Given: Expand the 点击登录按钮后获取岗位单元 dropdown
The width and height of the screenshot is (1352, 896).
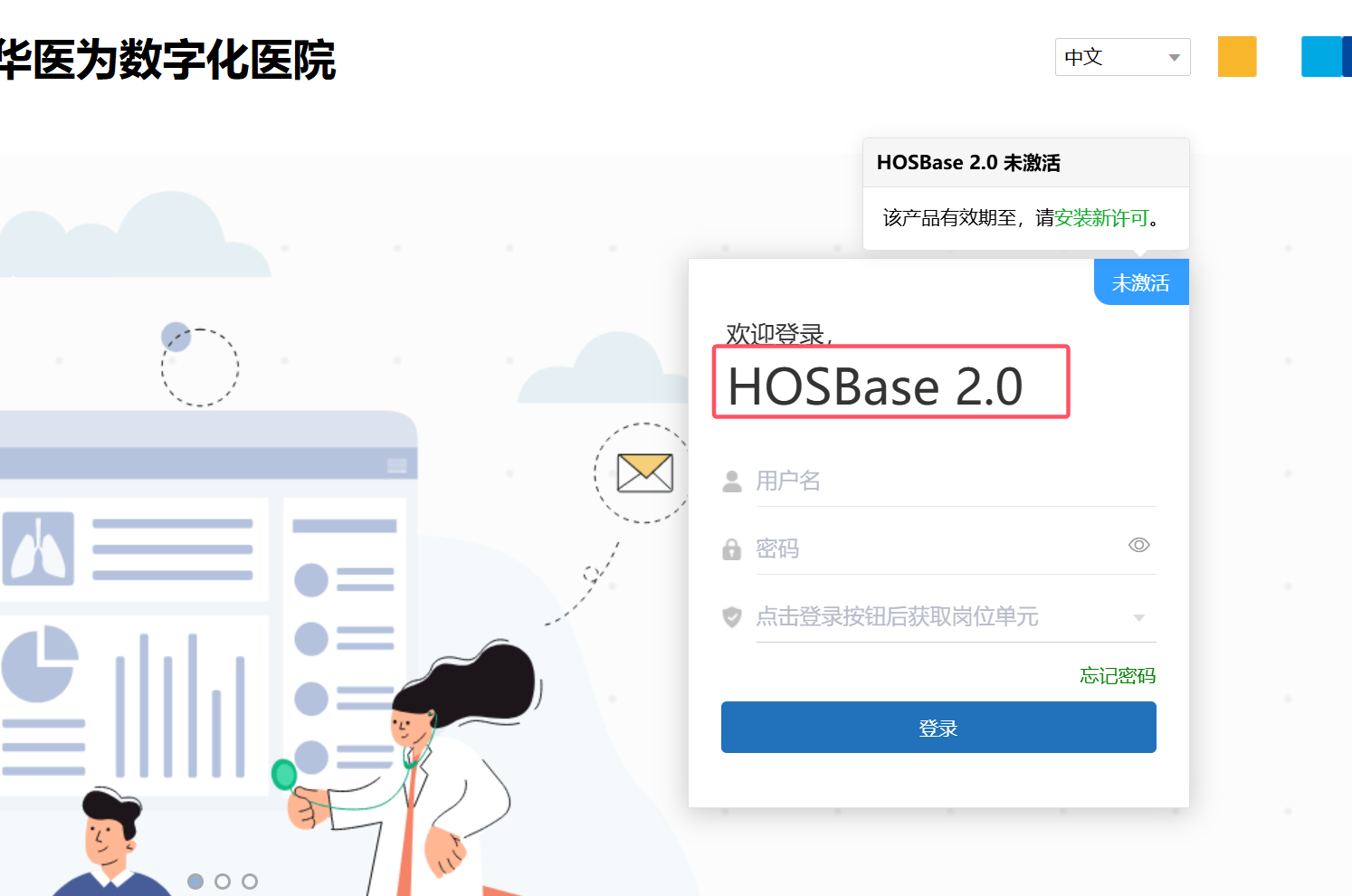Looking at the screenshot, I should [956, 617].
